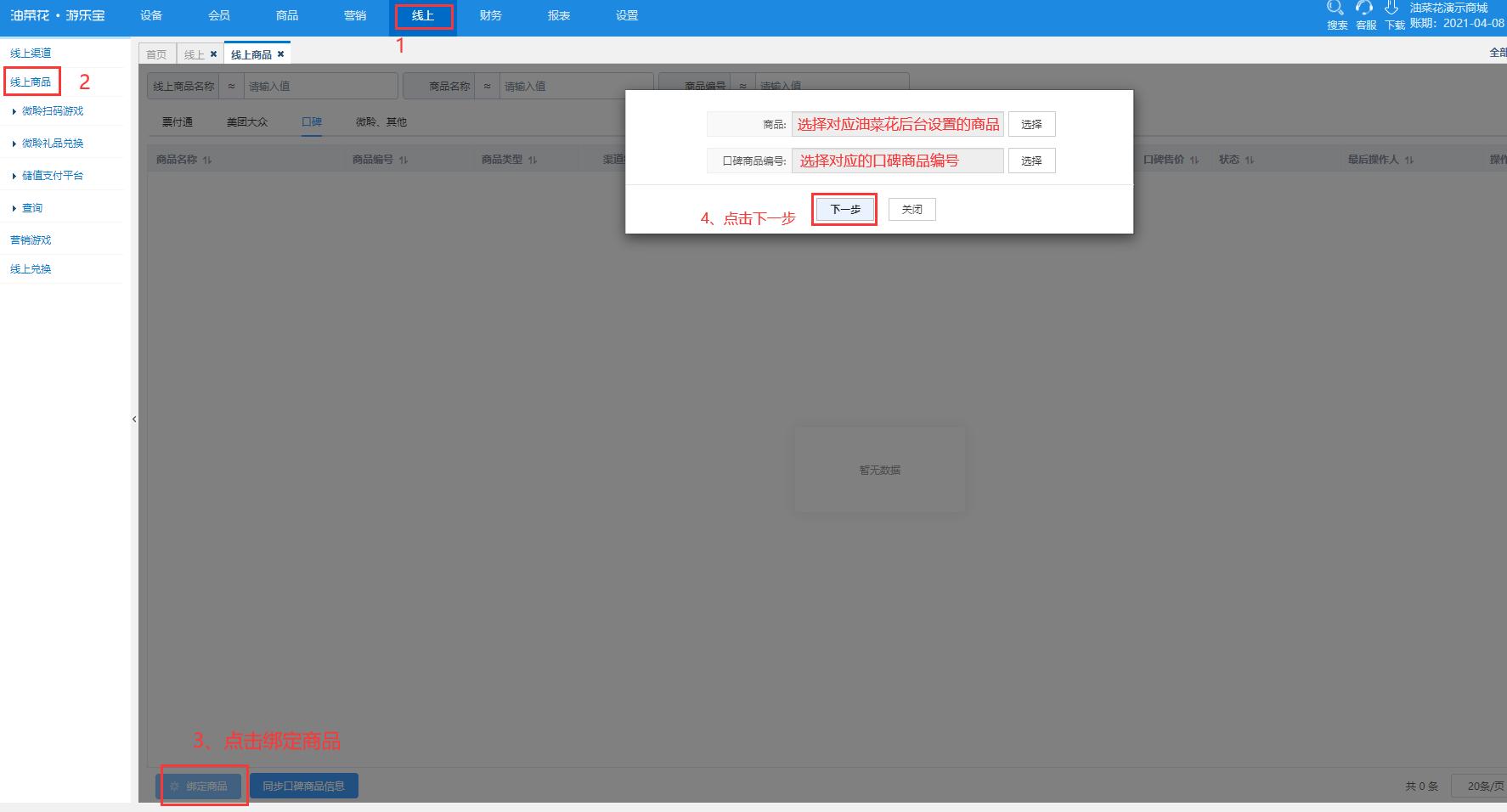Open the ≈ operator for 商品名称 filter
The image size is (1507, 812).
(x=487, y=86)
